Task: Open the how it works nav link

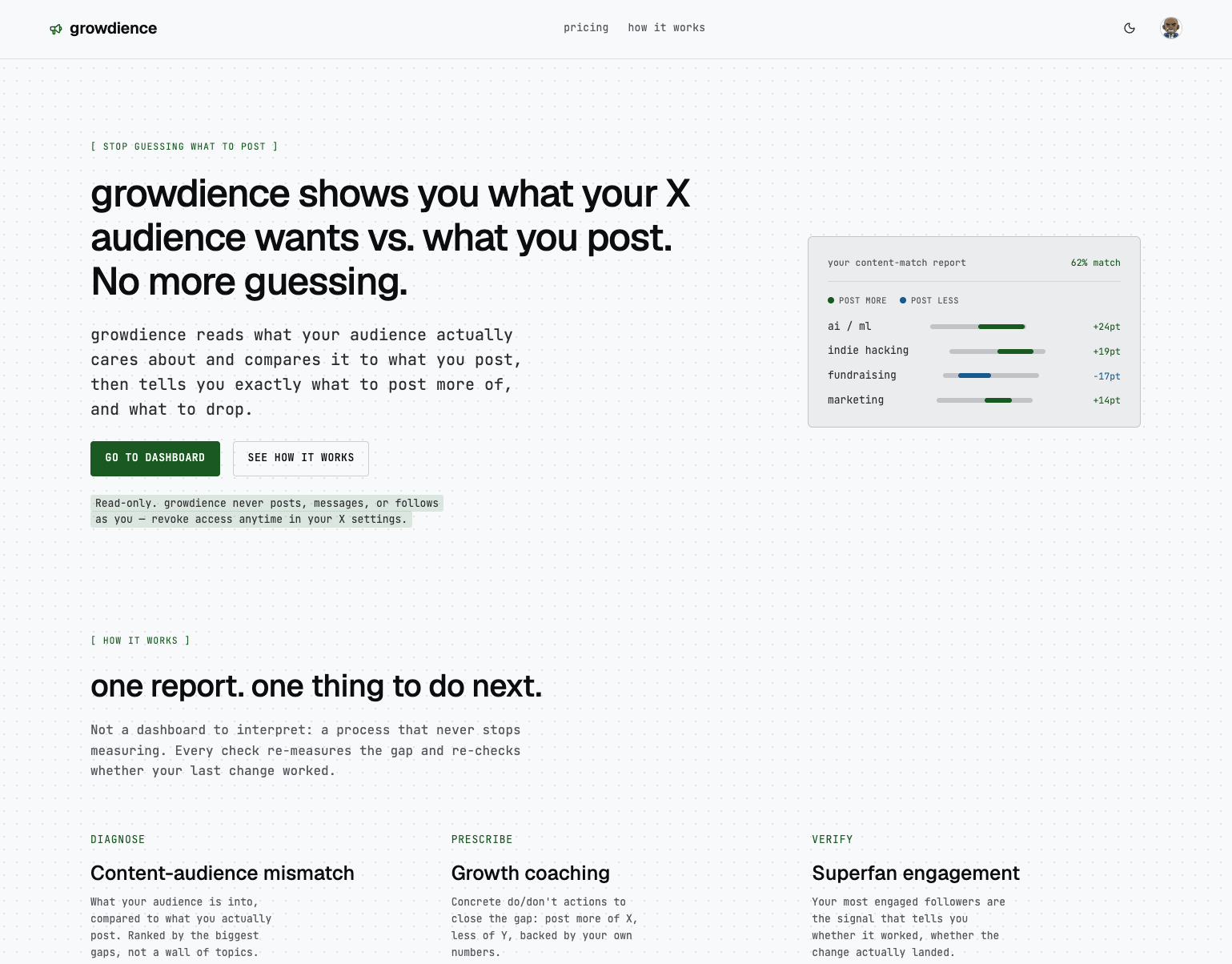Action: click(x=667, y=28)
